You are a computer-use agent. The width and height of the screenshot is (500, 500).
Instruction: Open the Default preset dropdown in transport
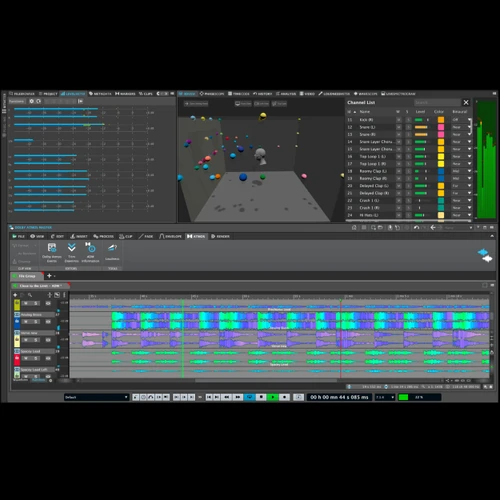tap(96, 397)
